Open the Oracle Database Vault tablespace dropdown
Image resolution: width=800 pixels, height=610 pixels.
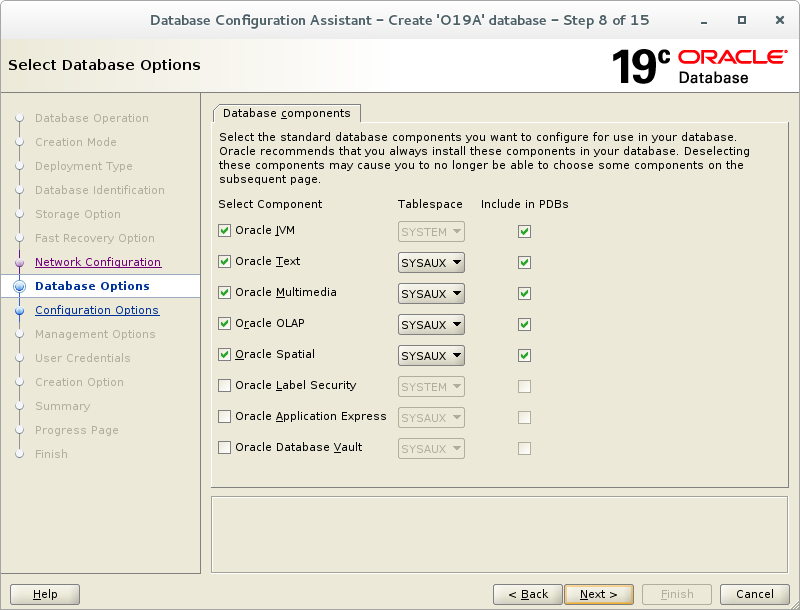pos(431,449)
